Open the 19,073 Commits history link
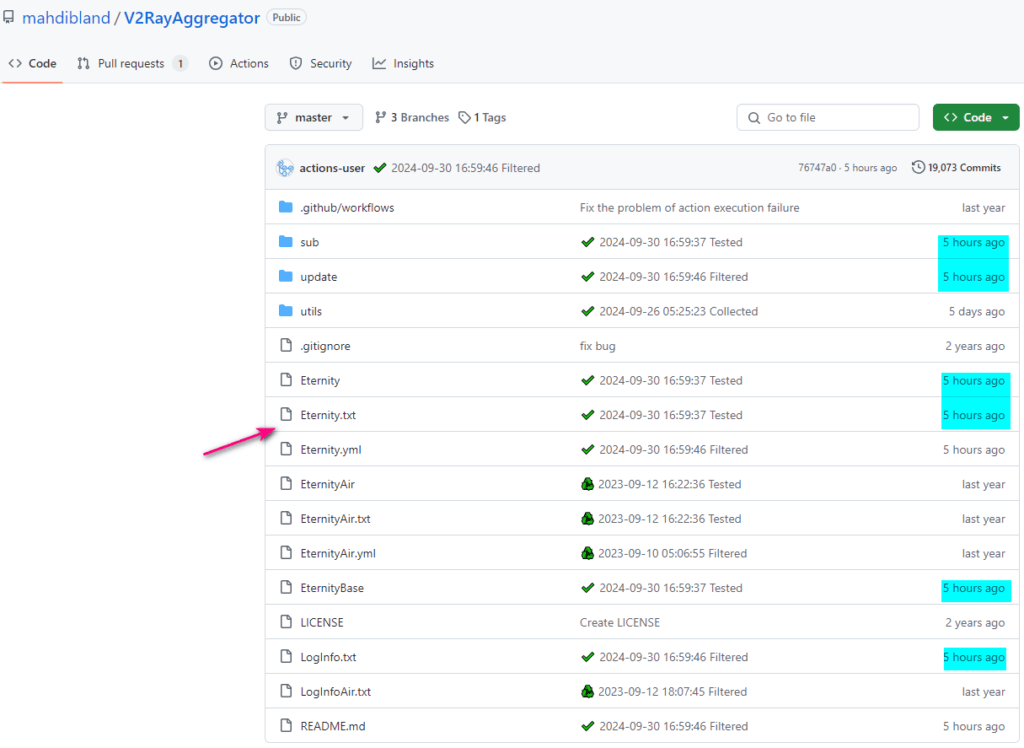 956,168
